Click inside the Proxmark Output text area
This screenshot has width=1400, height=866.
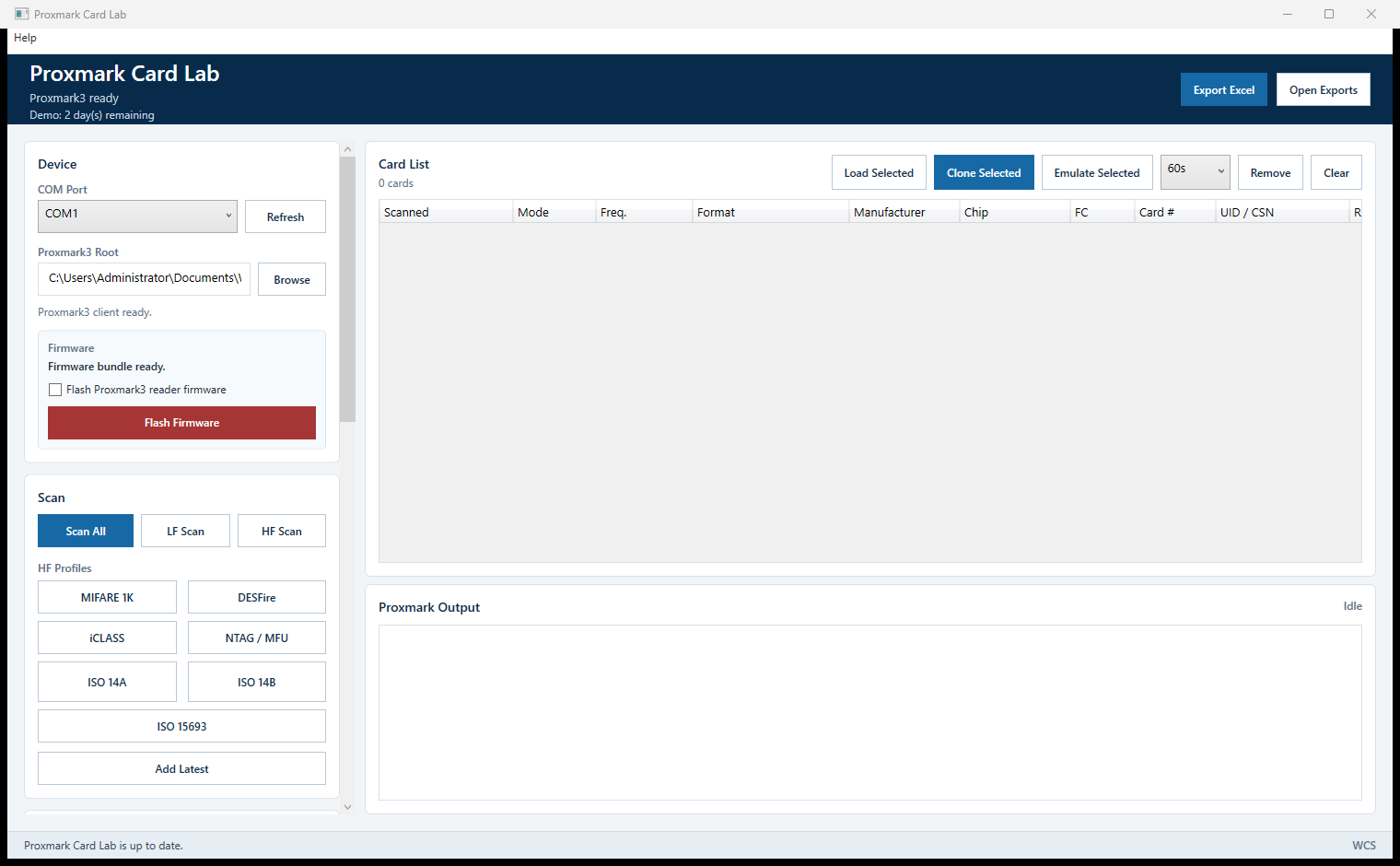[x=870, y=713]
